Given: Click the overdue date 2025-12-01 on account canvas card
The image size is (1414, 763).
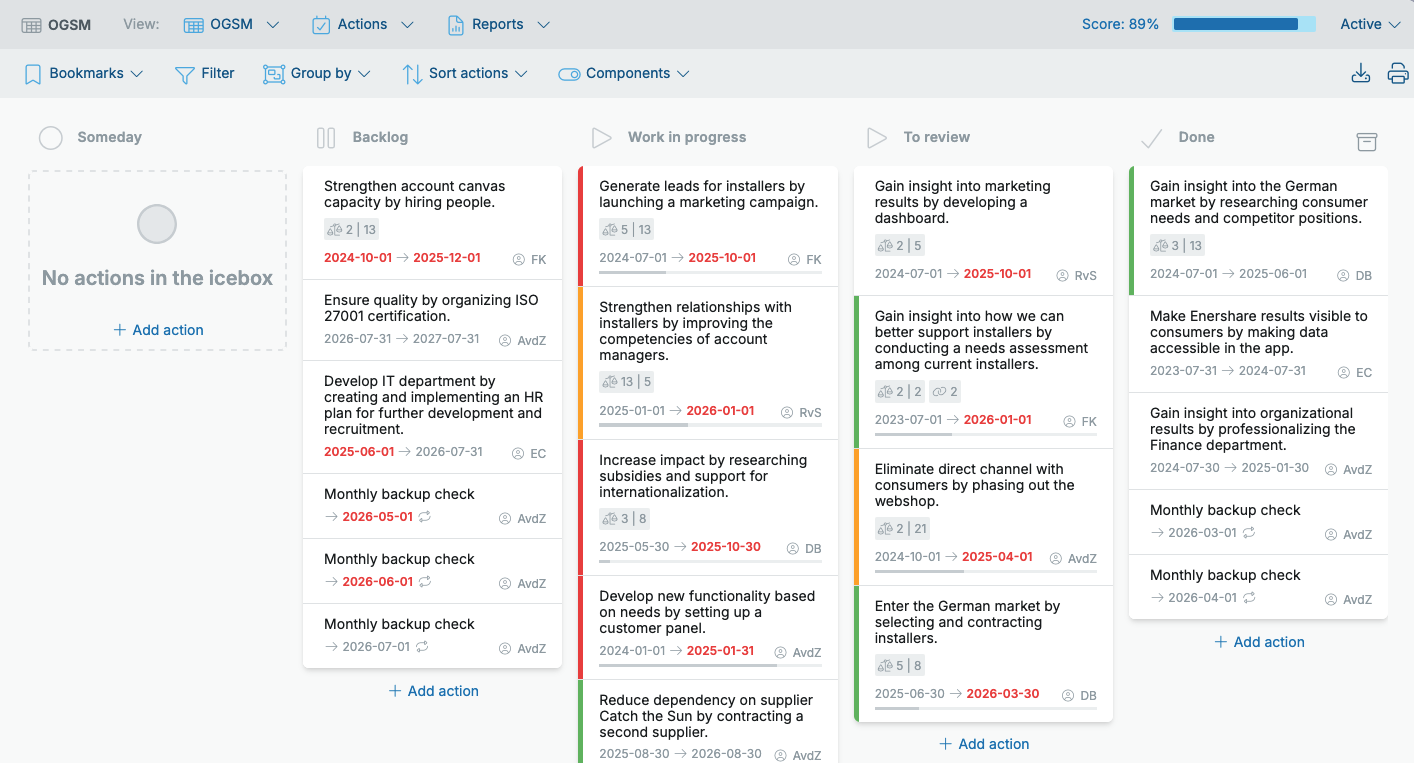Looking at the screenshot, I should [x=446, y=258].
